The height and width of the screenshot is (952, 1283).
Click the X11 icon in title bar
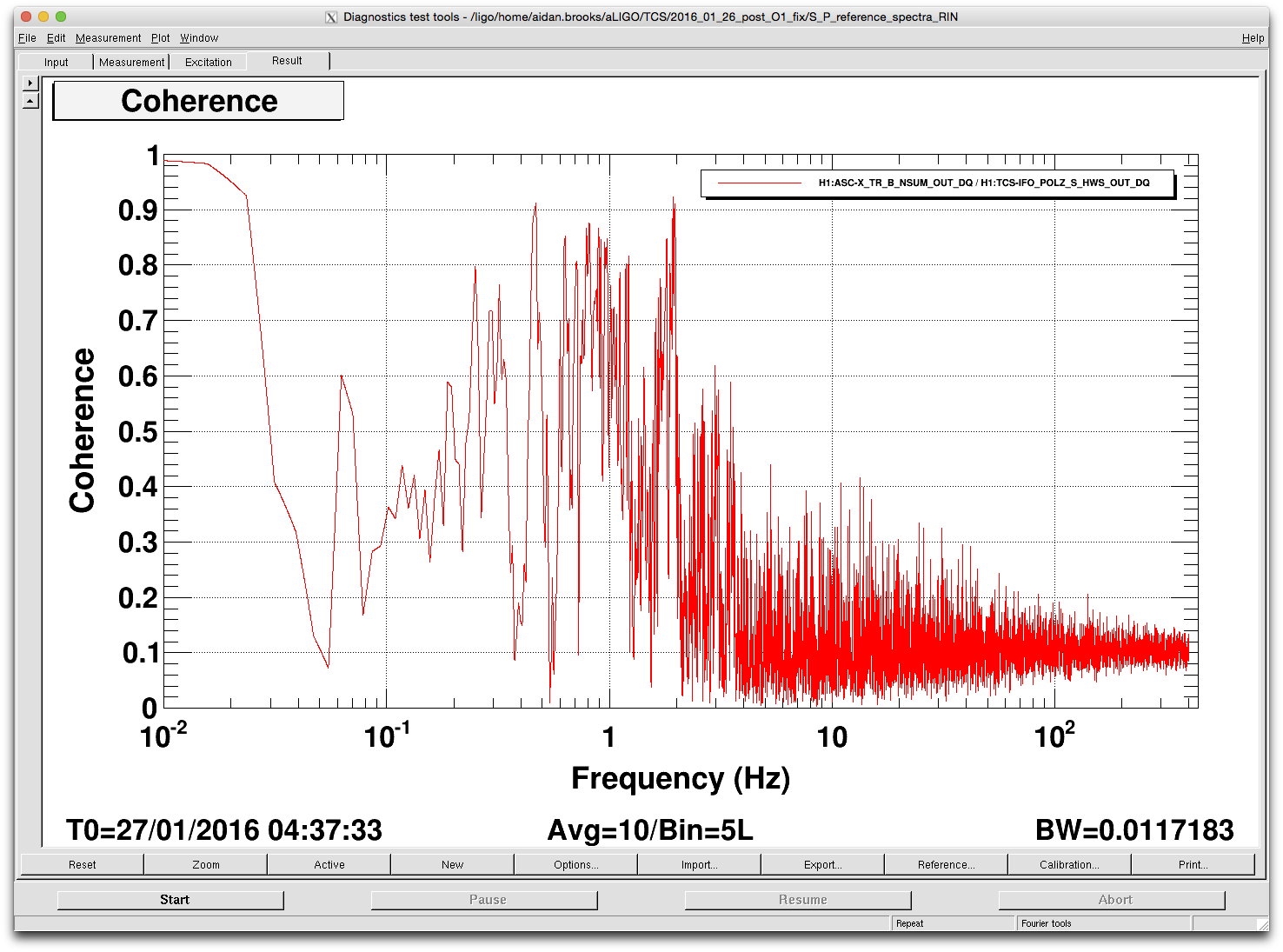[x=331, y=17]
